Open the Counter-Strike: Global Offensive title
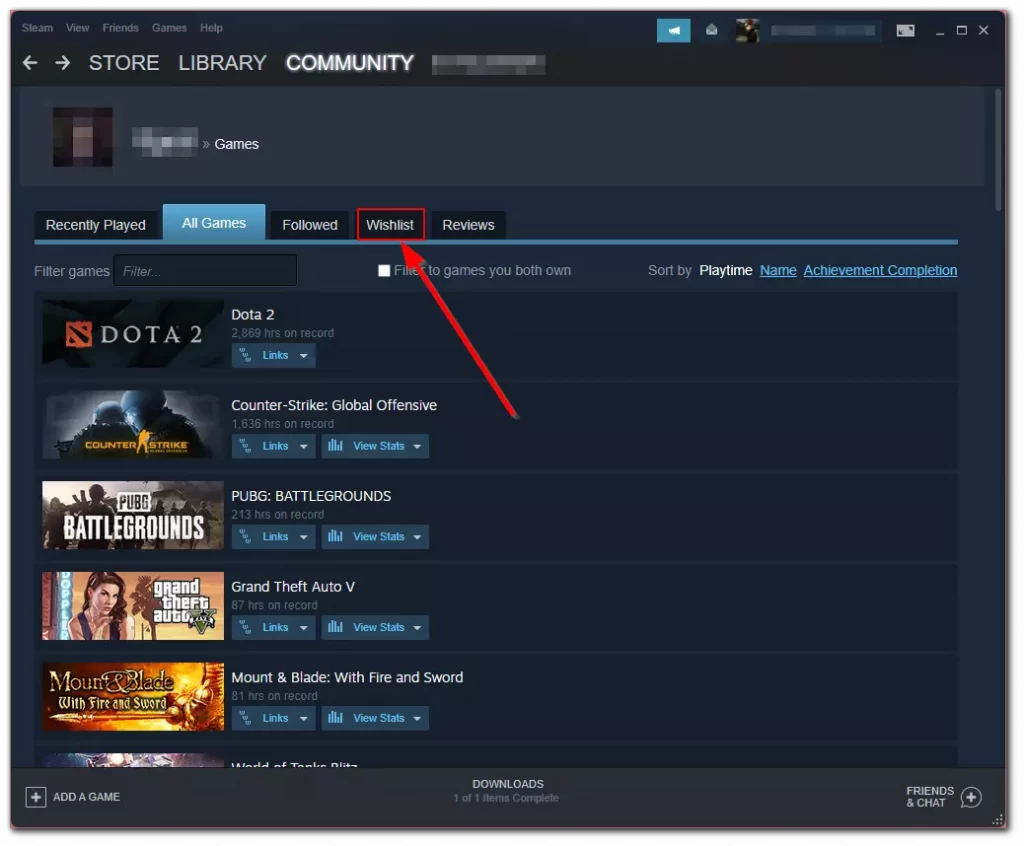The height and width of the screenshot is (846, 1024). coord(334,405)
